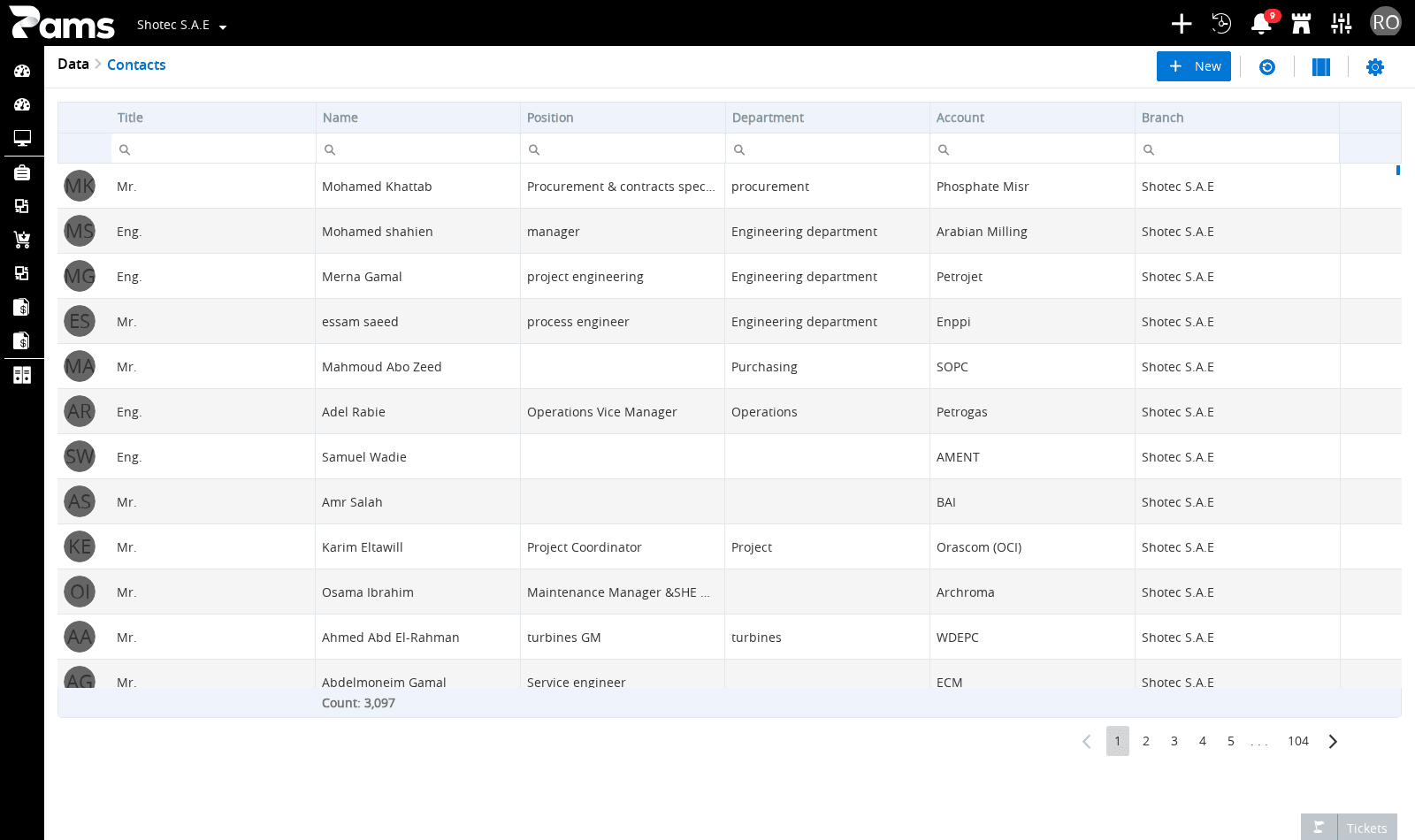Select the Amr Salah name cell
Screen dimensions: 1415x840
click(x=417, y=502)
